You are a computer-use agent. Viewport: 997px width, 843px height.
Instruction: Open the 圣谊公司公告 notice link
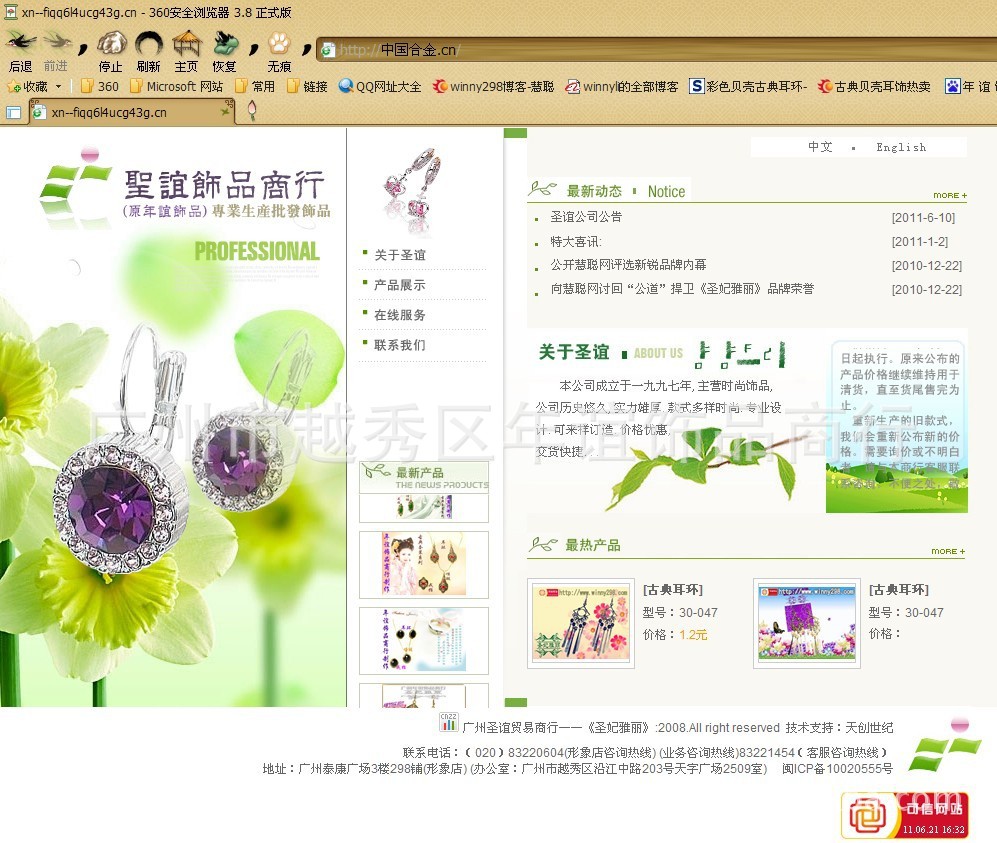(585, 217)
